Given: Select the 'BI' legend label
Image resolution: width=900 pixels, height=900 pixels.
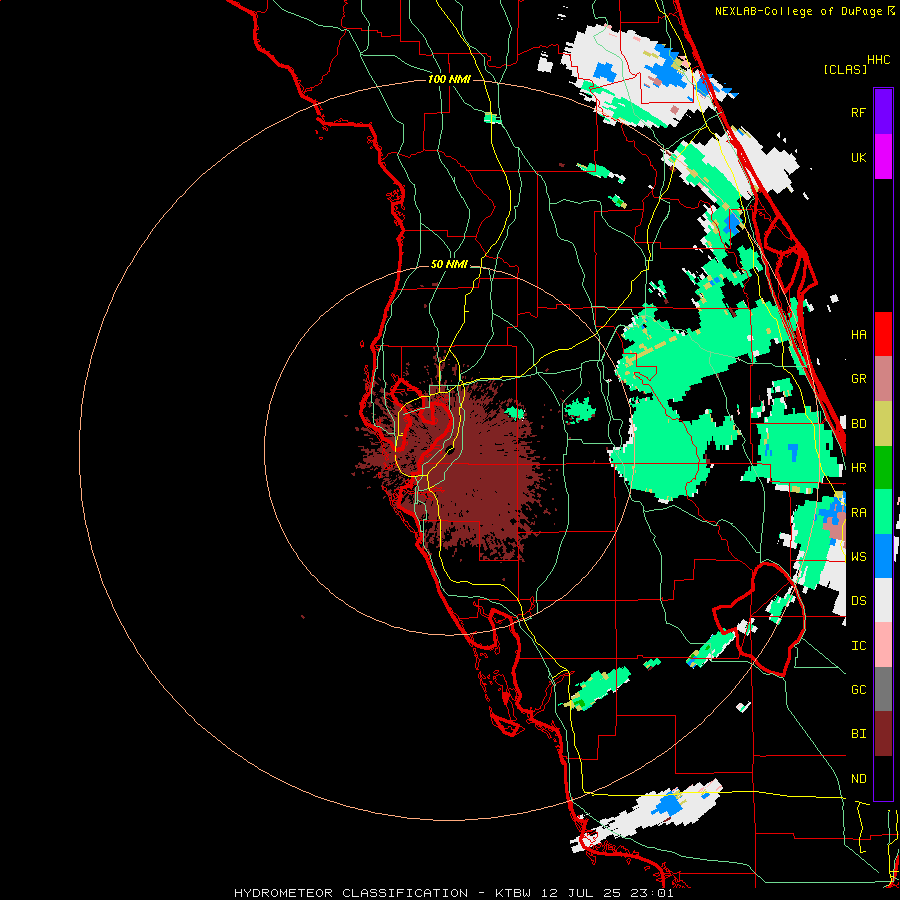Looking at the screenshot, I should pos(858,734).
